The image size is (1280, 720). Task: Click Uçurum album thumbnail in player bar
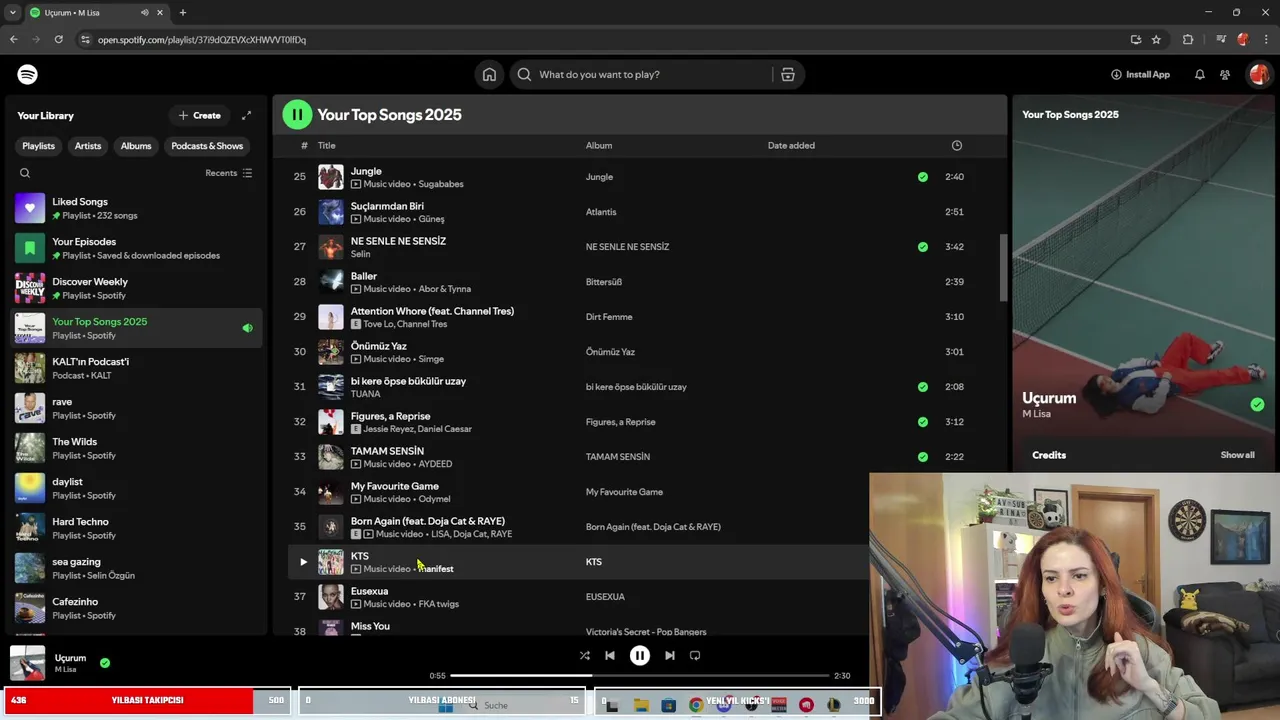28,663
